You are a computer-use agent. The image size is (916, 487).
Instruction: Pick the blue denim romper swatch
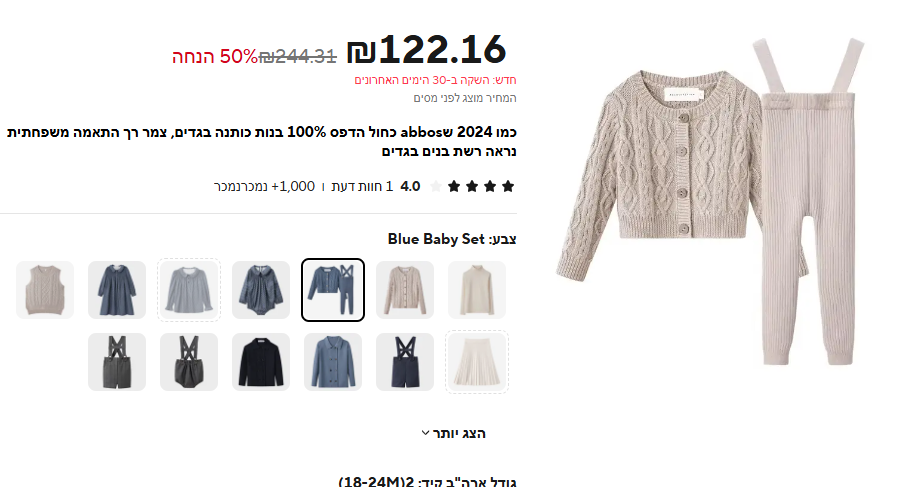[261, 290]
